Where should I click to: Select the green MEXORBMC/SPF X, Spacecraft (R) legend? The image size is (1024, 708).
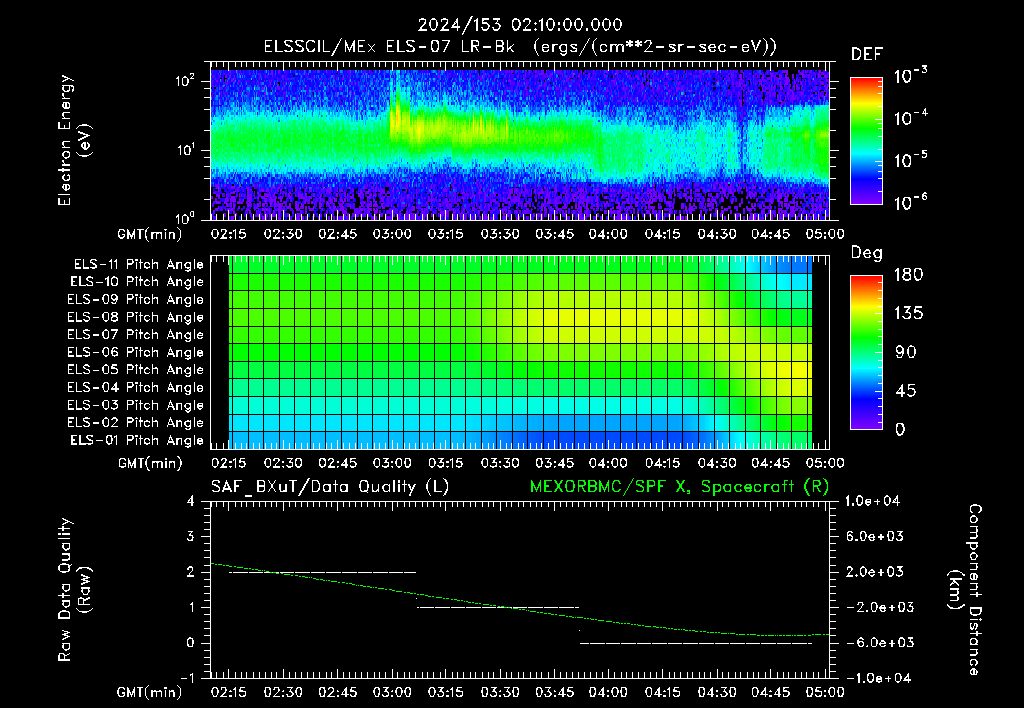[679, 487]
